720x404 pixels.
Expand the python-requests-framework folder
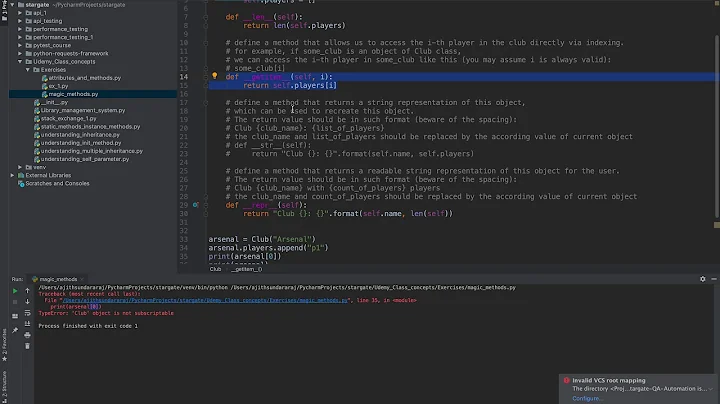point(20,53)
